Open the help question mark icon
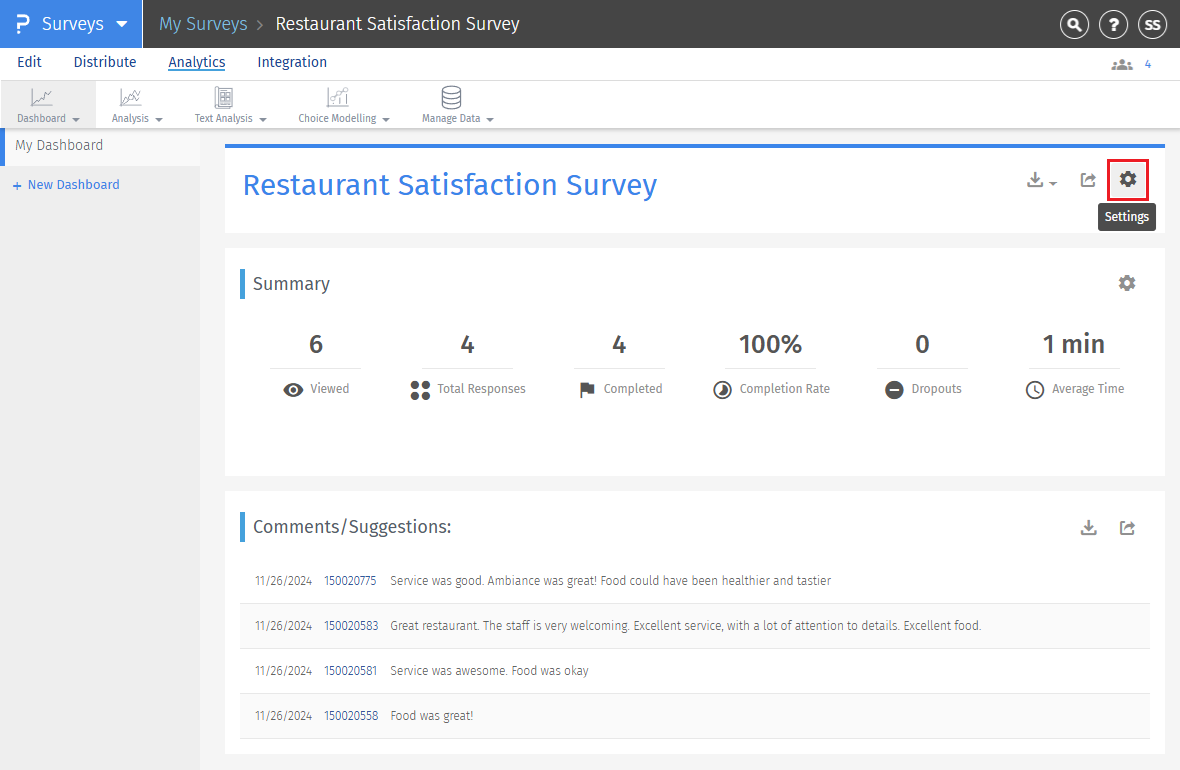 coord(1113,24)
